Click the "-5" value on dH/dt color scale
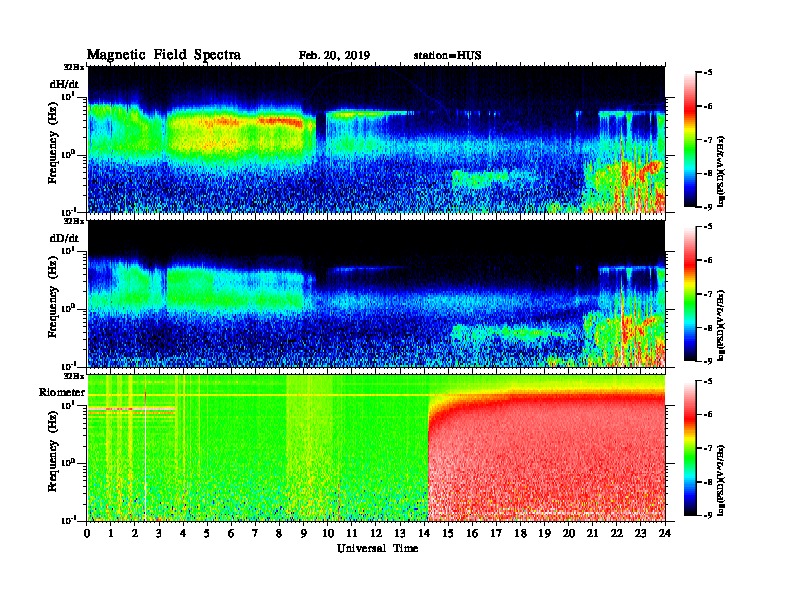Viewport: 792px width, 612px height. 708,73
